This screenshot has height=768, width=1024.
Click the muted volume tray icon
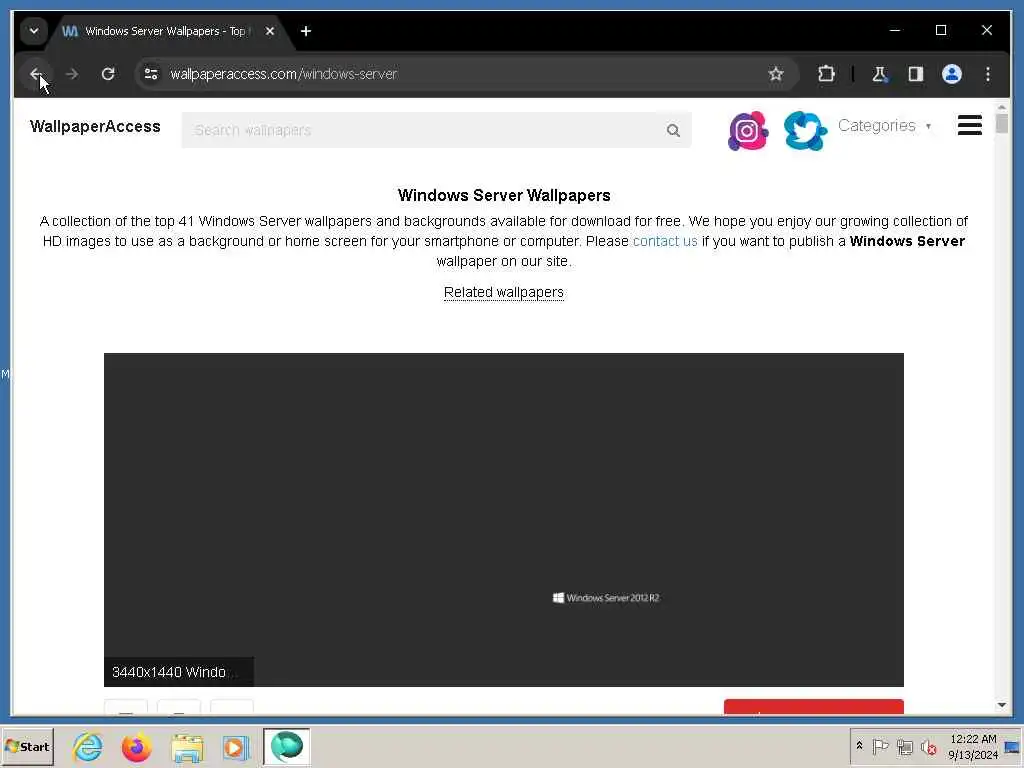(928, 746)
